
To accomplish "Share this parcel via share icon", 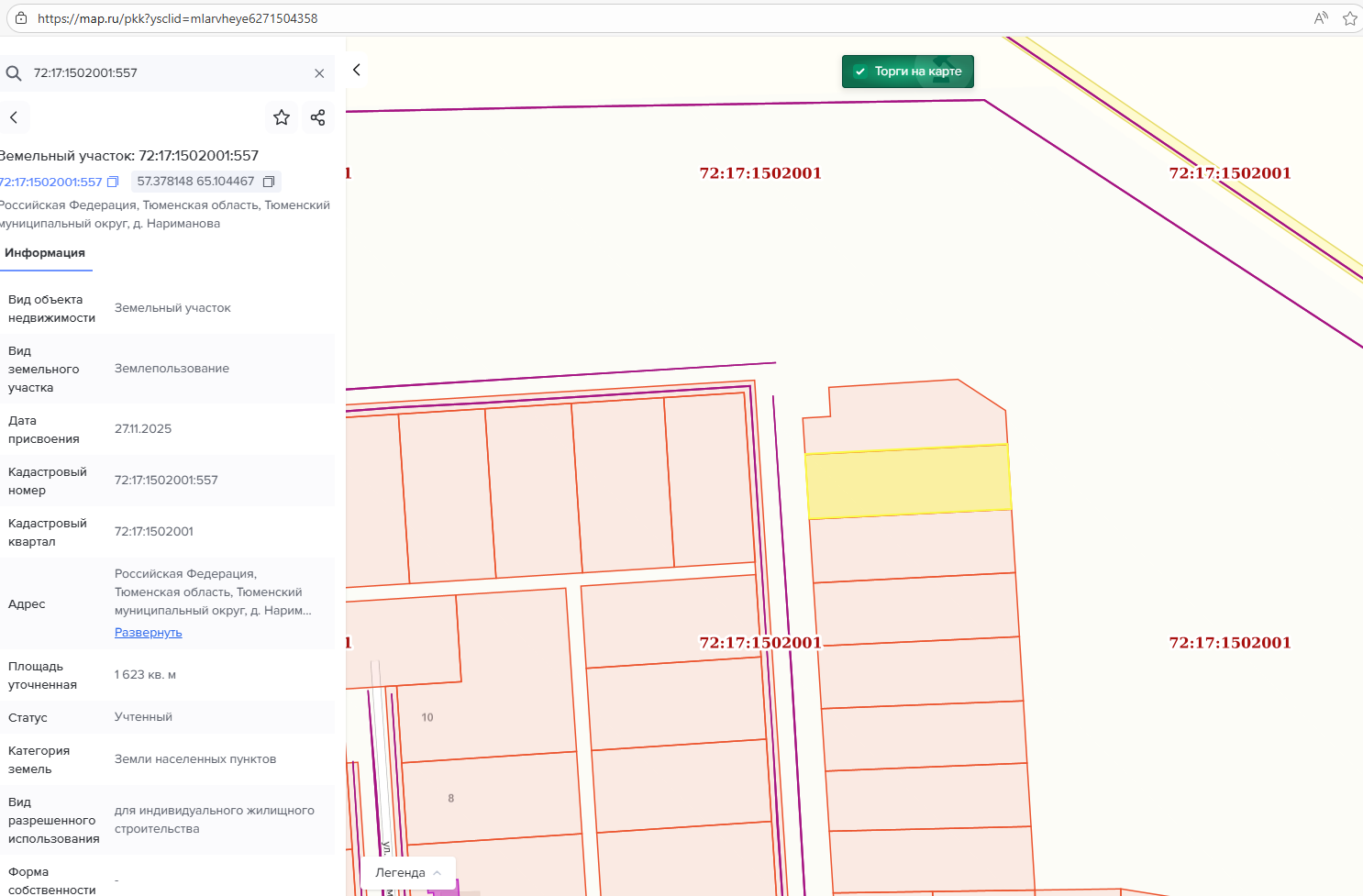I will point(317,117).
